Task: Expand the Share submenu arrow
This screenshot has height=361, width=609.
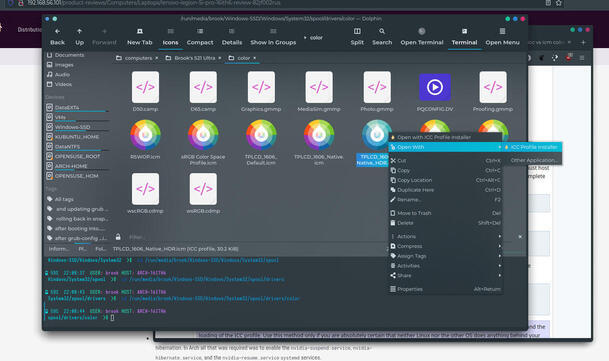Action: 499,276
